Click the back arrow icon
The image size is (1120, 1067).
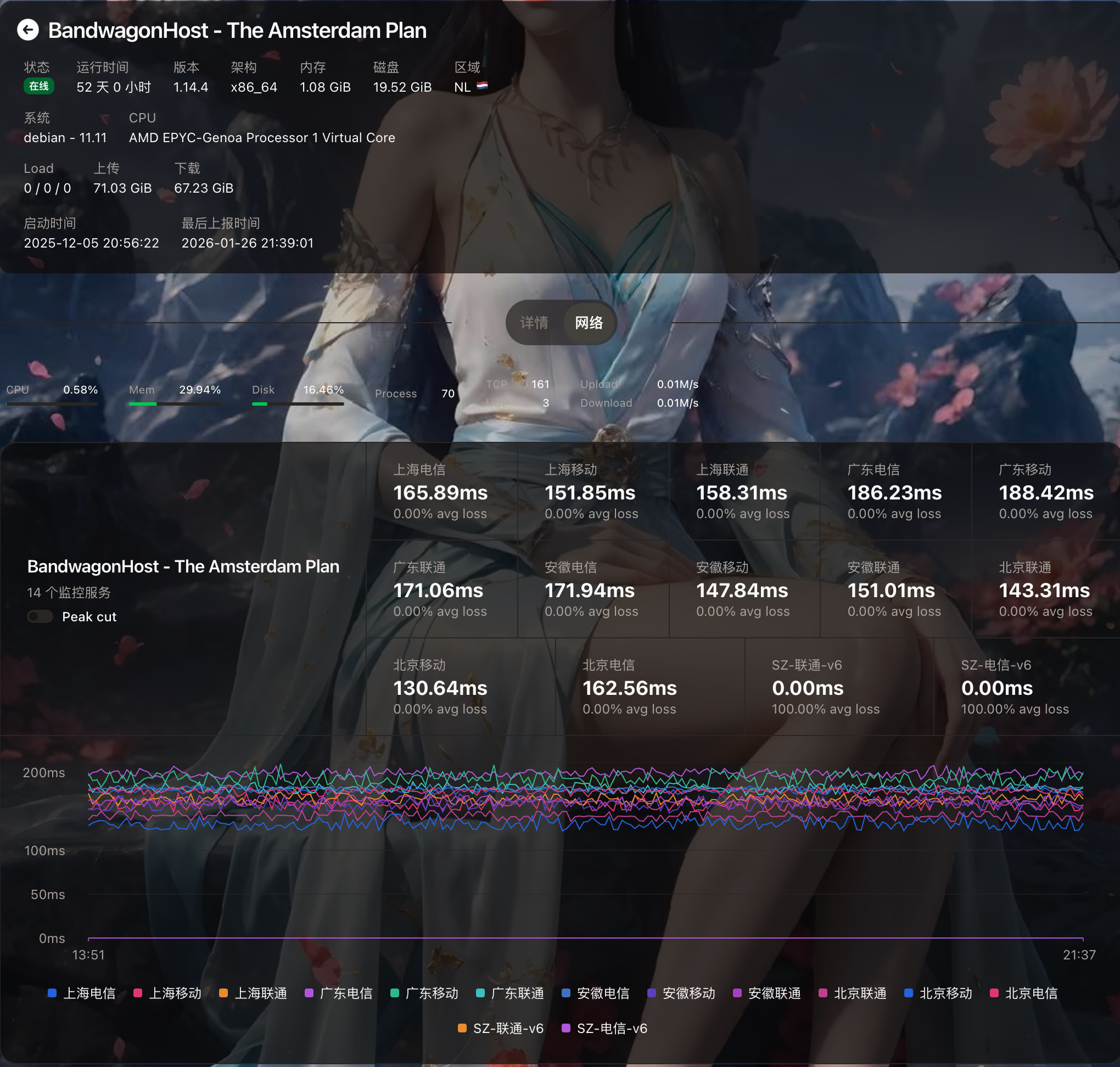coord(27,30)
